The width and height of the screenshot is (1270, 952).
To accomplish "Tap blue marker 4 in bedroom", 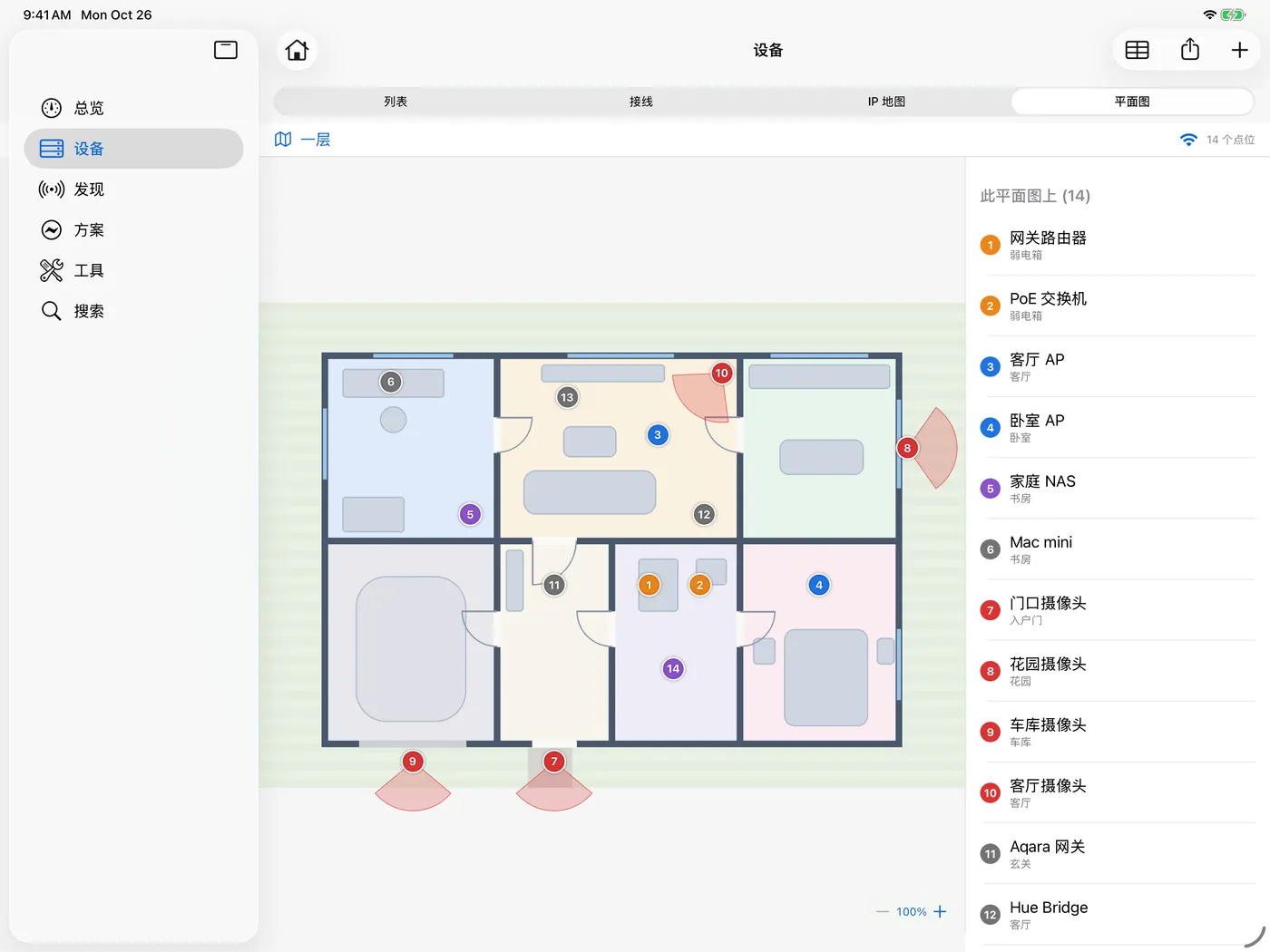I will (x=819, y=585).
